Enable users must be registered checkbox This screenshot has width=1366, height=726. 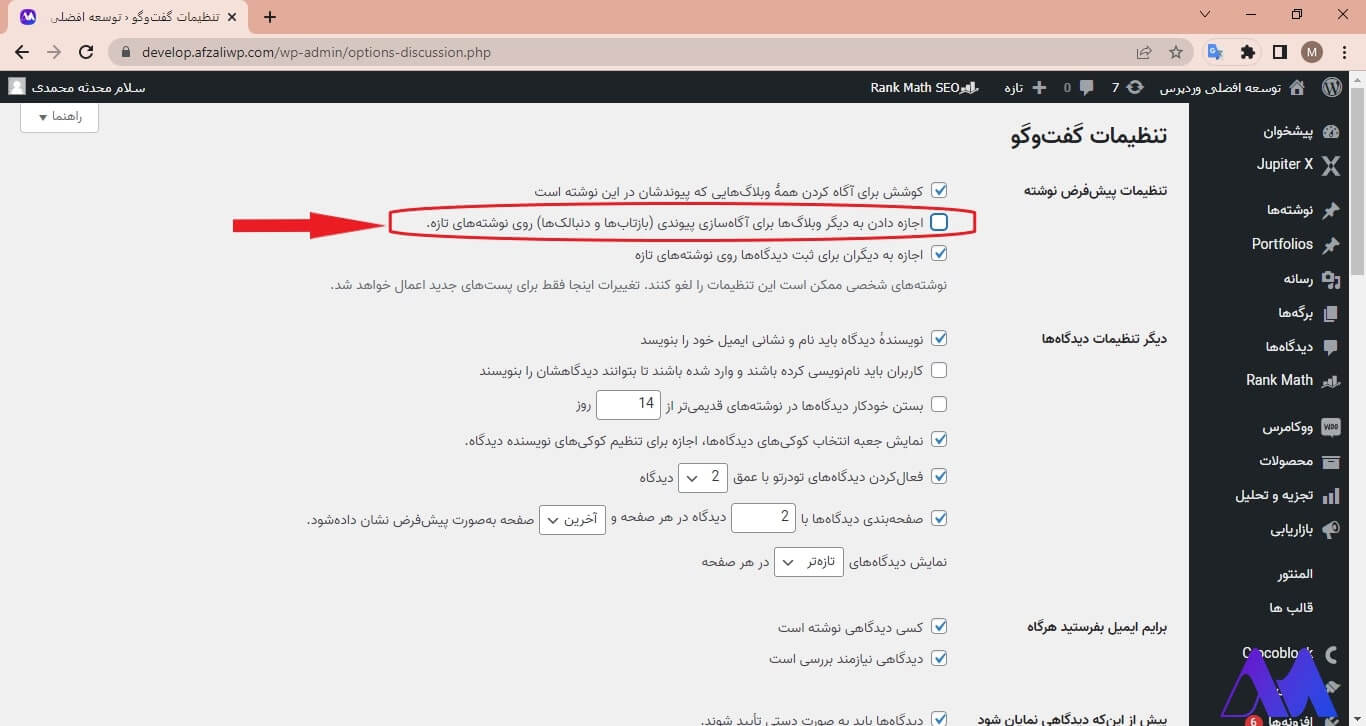tap(939, 371)
